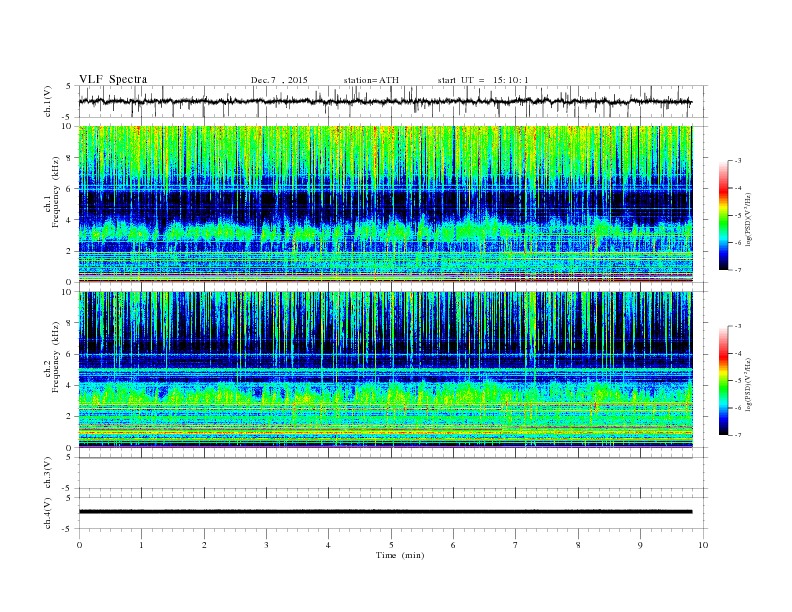Click time axis tick label "9"

click(640, 545)
